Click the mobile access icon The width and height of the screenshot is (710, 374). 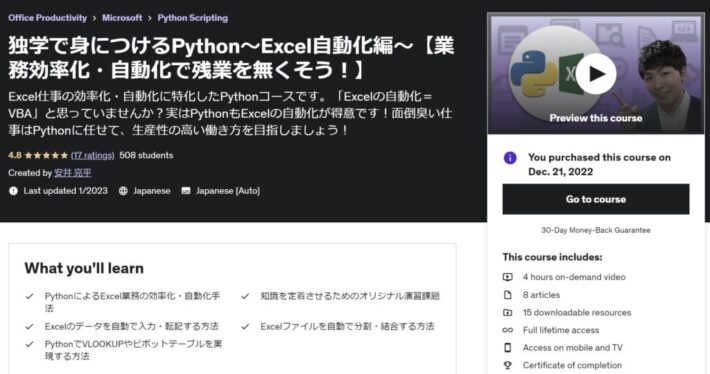tap(508, 348)
